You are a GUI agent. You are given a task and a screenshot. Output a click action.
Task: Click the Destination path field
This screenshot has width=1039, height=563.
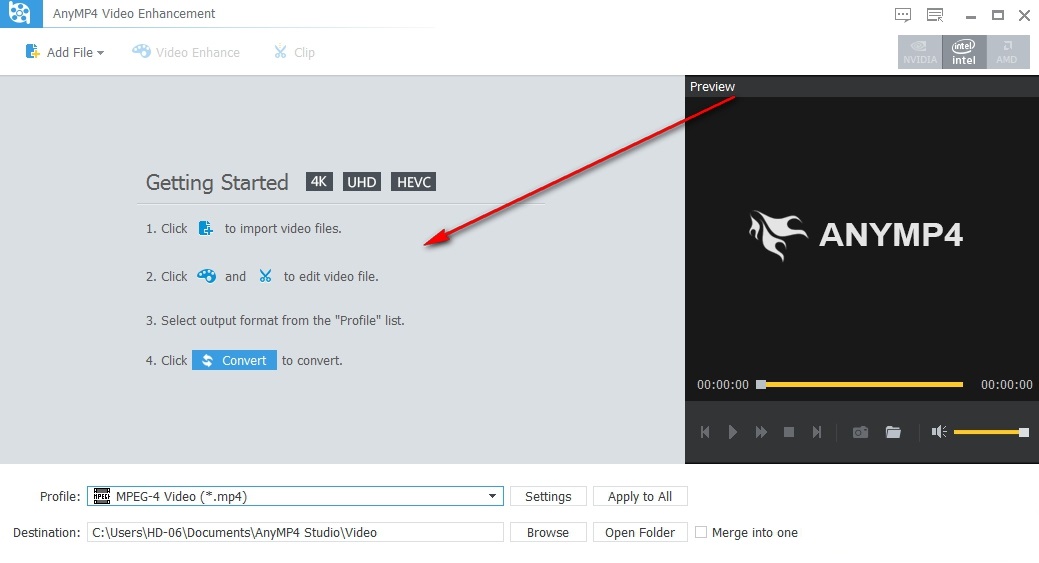(295, 533)
